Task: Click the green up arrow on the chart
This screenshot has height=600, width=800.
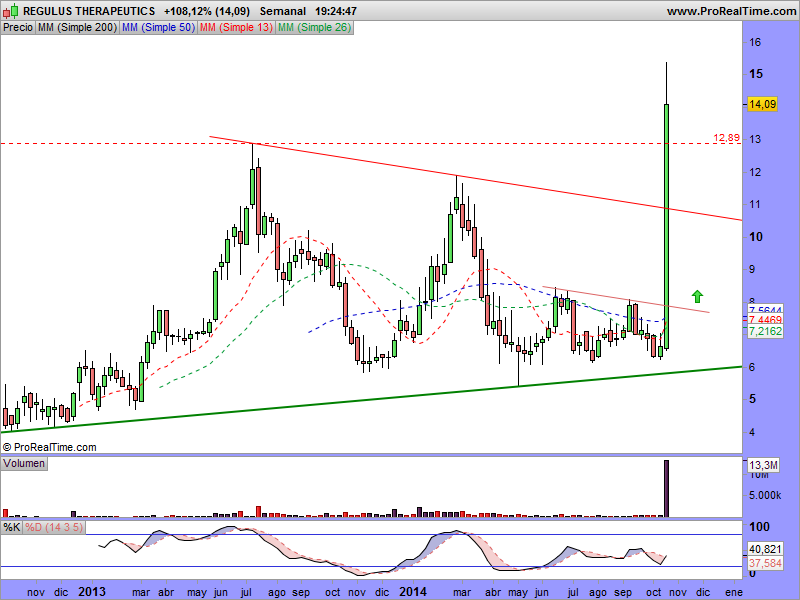Action: tap(697, 296)
